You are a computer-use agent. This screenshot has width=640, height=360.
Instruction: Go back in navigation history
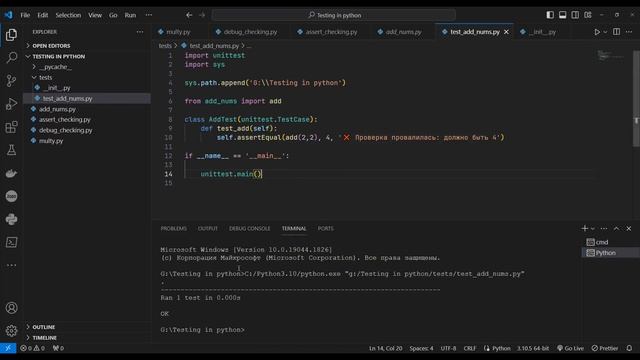tap(189, 15)
